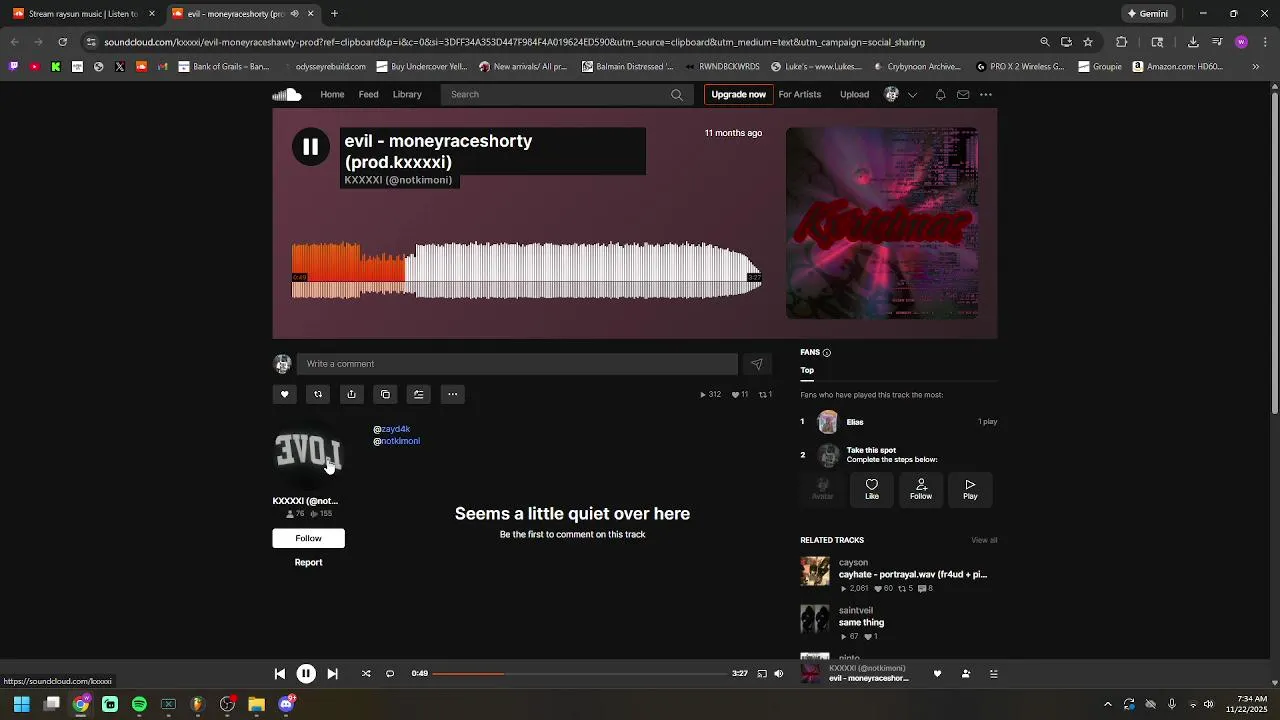The height and width of the screenshot is (720, 1280).
Task: Open Spotify from the taskbar
Action: pos(139,704)
